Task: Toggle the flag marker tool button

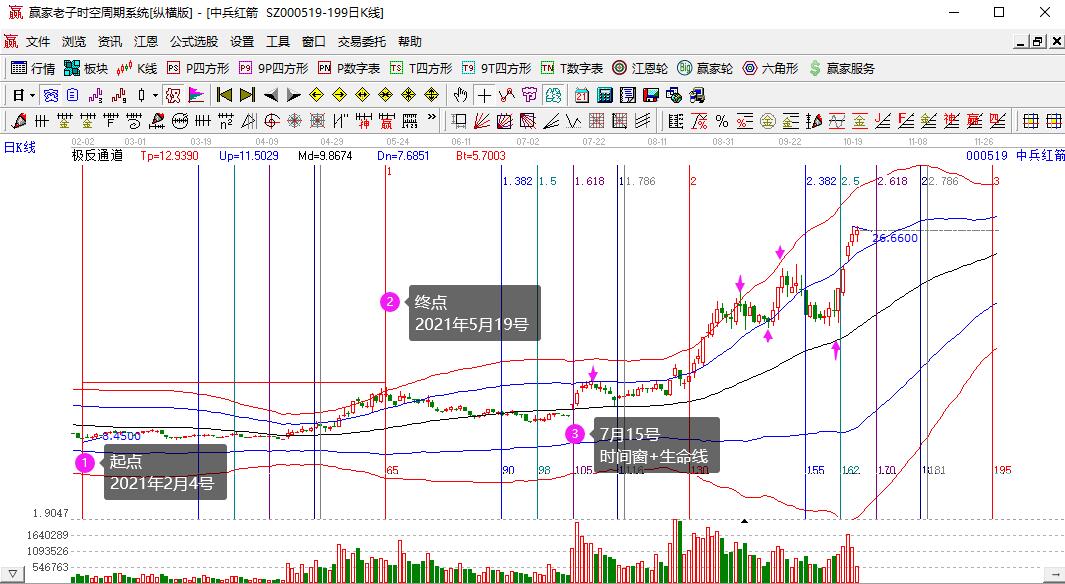Action: point(196,95)
